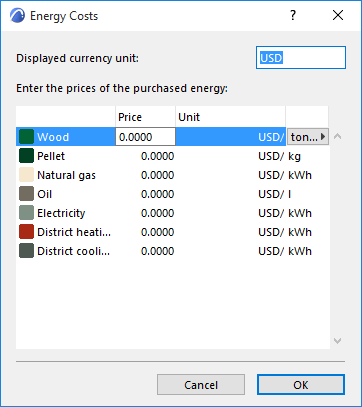Click the Wood green color swatch
This screenshot has width=362, height=407.
pyautogui.click(x=26, y=137)
